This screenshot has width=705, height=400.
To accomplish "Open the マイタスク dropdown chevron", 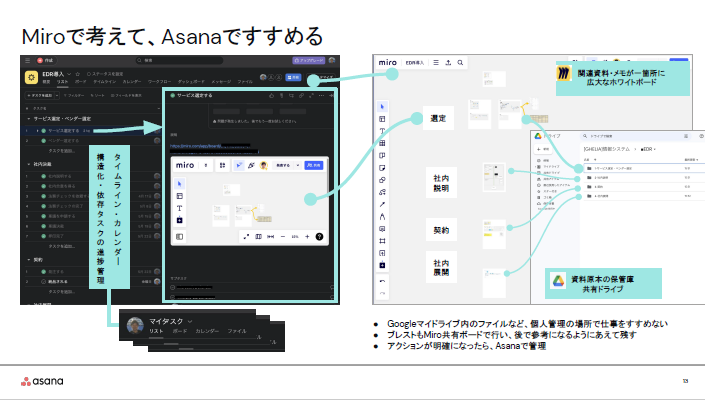I will 190,321.
